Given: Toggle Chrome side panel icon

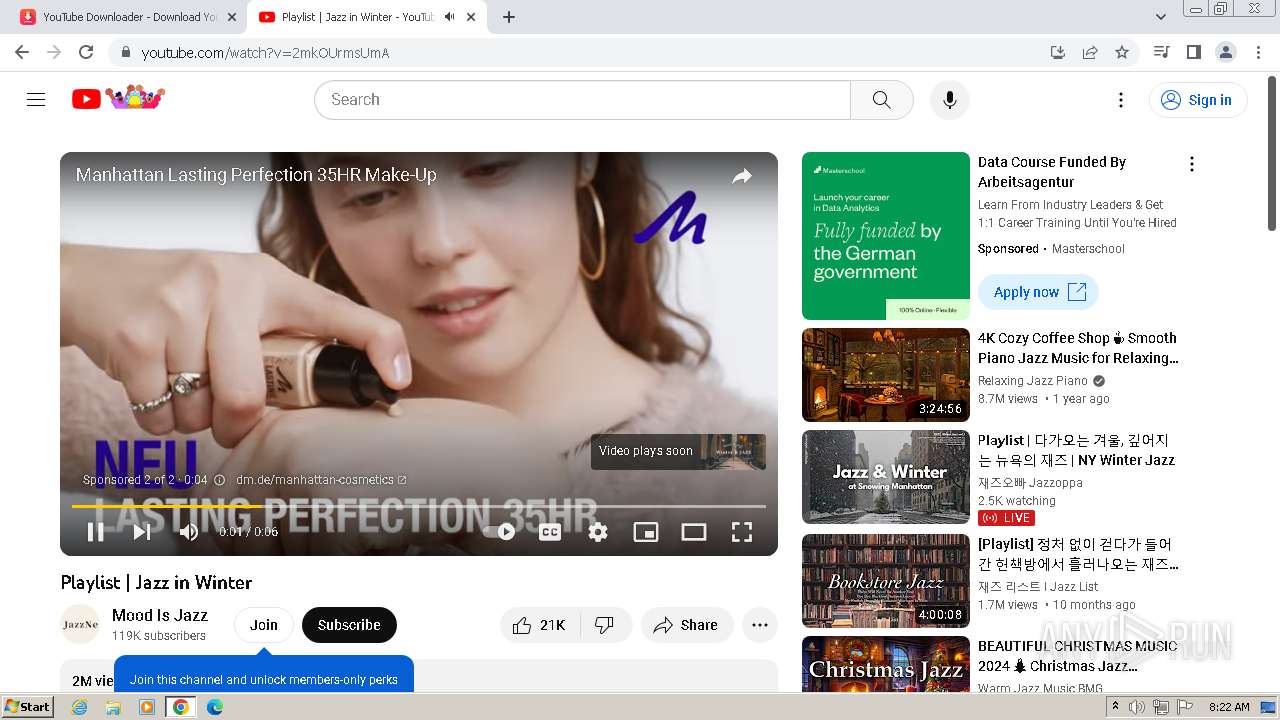Looking at the screenshot, I should (x=1194, y=52).
